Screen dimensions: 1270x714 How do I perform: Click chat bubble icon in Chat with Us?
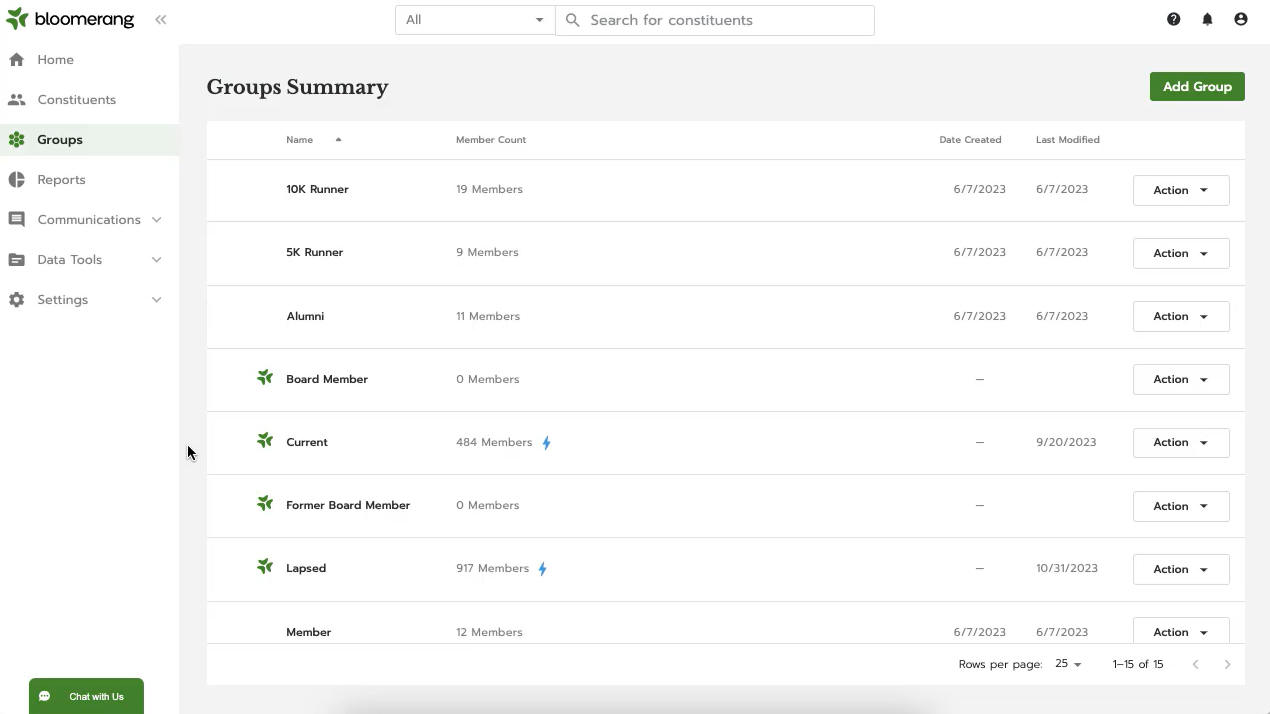(x=44, y=697)
